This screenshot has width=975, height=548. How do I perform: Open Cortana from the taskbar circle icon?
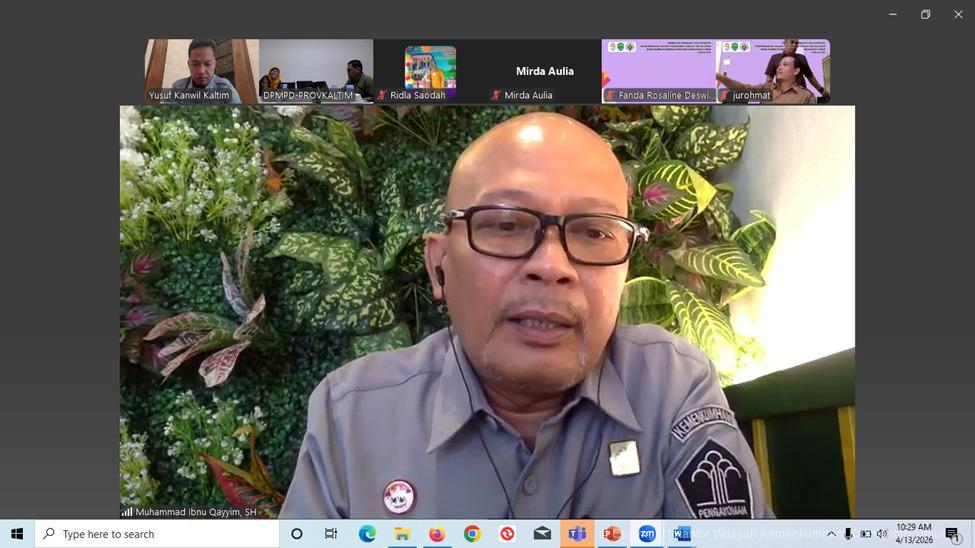tap(297, 534)
